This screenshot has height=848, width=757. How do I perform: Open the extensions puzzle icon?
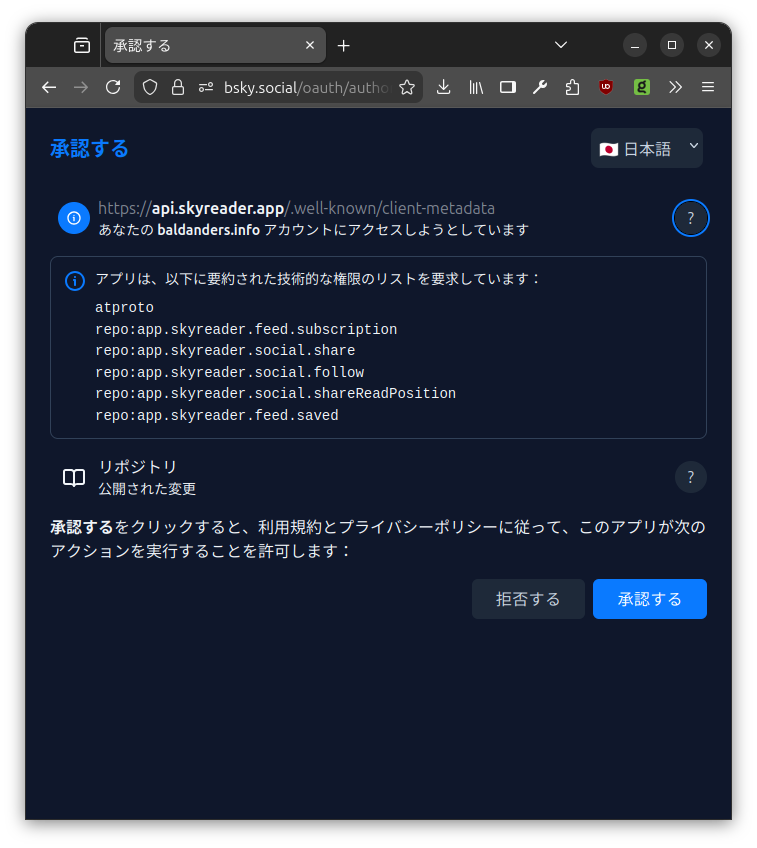[x=572, y=87]
